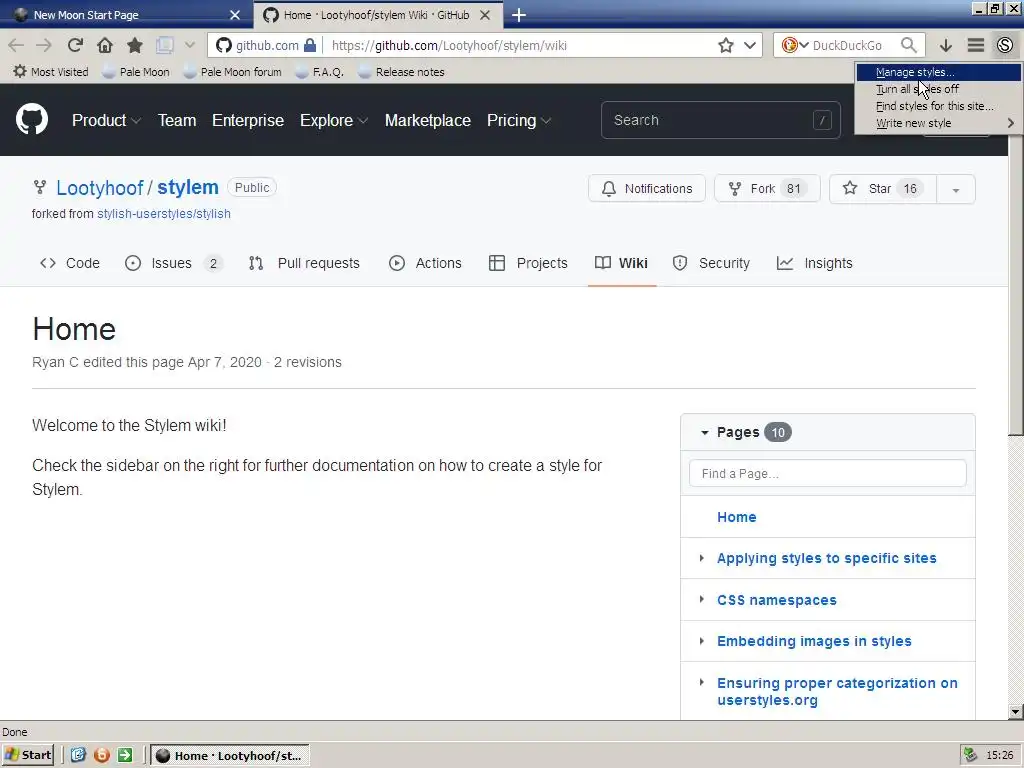
Task: Open the stylish-userstyles/stylish fork link
Action: pyautogui.click(x=163, y=214)
